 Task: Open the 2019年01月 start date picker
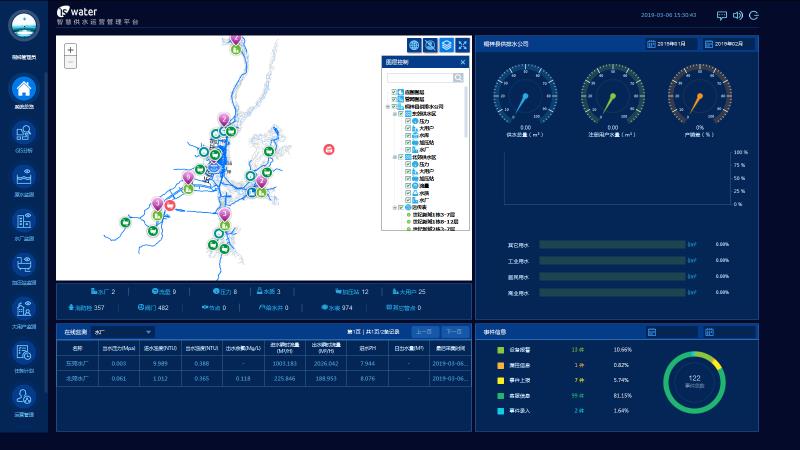(x=671, y=44)
